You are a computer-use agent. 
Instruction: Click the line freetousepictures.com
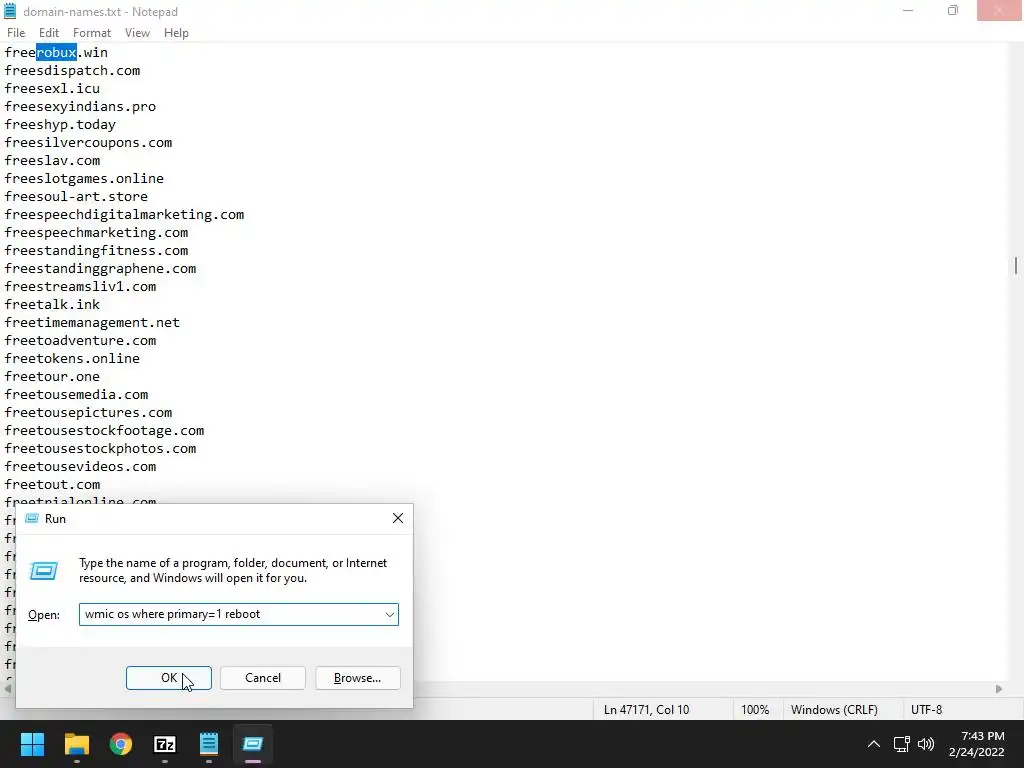tap(88, 413)
